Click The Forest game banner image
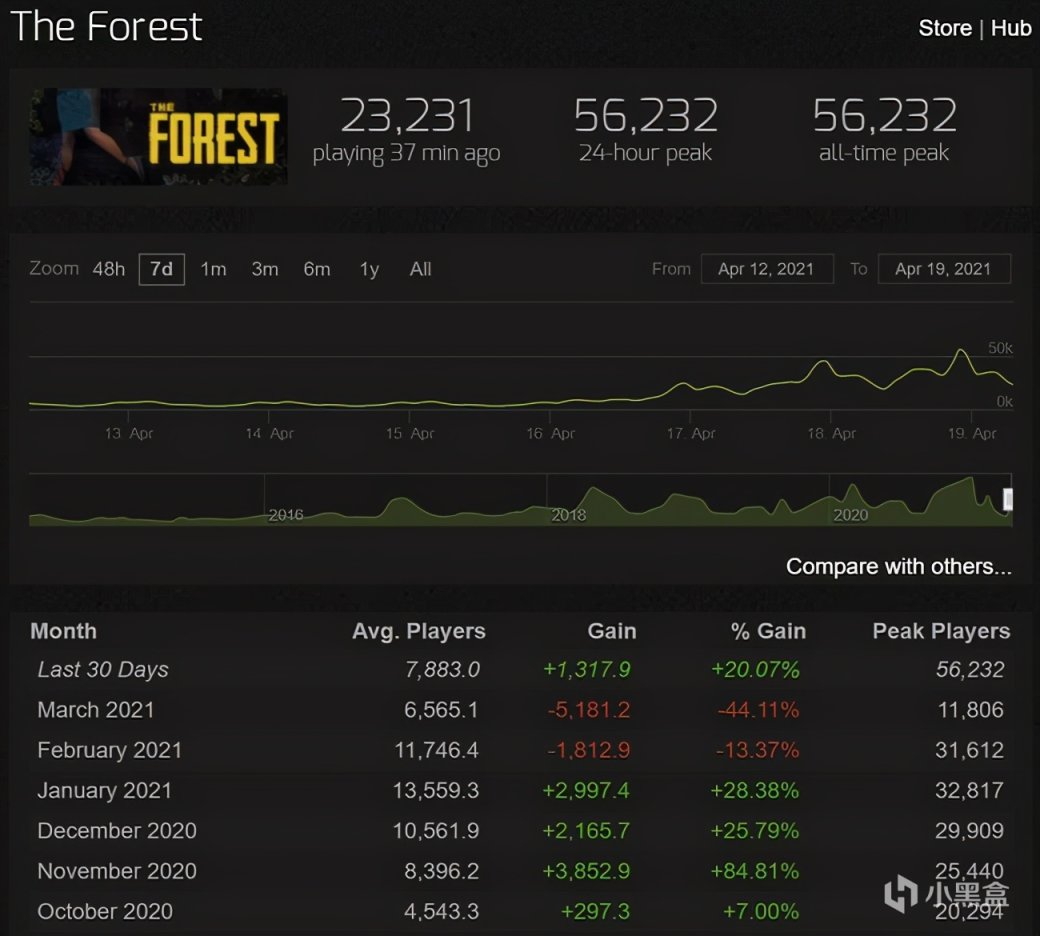The height and width of the screenshot is (936, 1040). [x=159, y=137]
